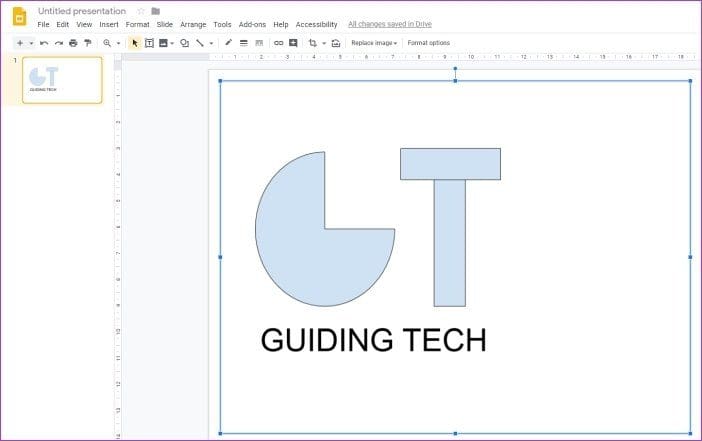Open the Add-ons menu

(252, 25)
